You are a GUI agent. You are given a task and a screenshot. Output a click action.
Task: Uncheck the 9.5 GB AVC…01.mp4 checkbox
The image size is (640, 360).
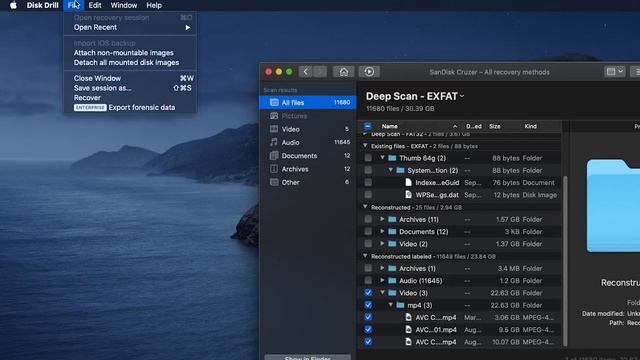pyautogui.click(x=368, y=329)
